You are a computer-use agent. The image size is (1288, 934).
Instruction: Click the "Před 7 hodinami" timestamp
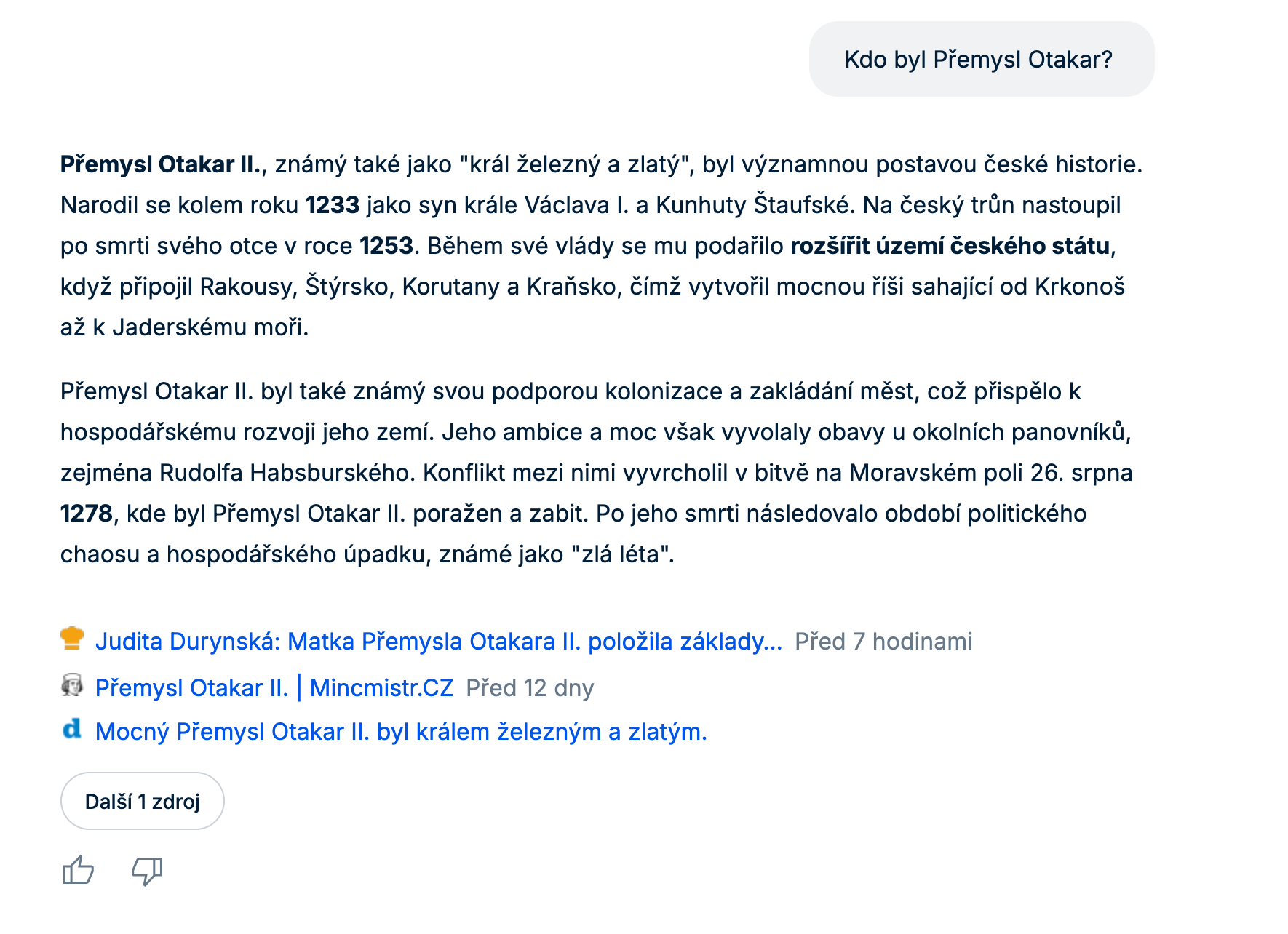coord(883,642)
